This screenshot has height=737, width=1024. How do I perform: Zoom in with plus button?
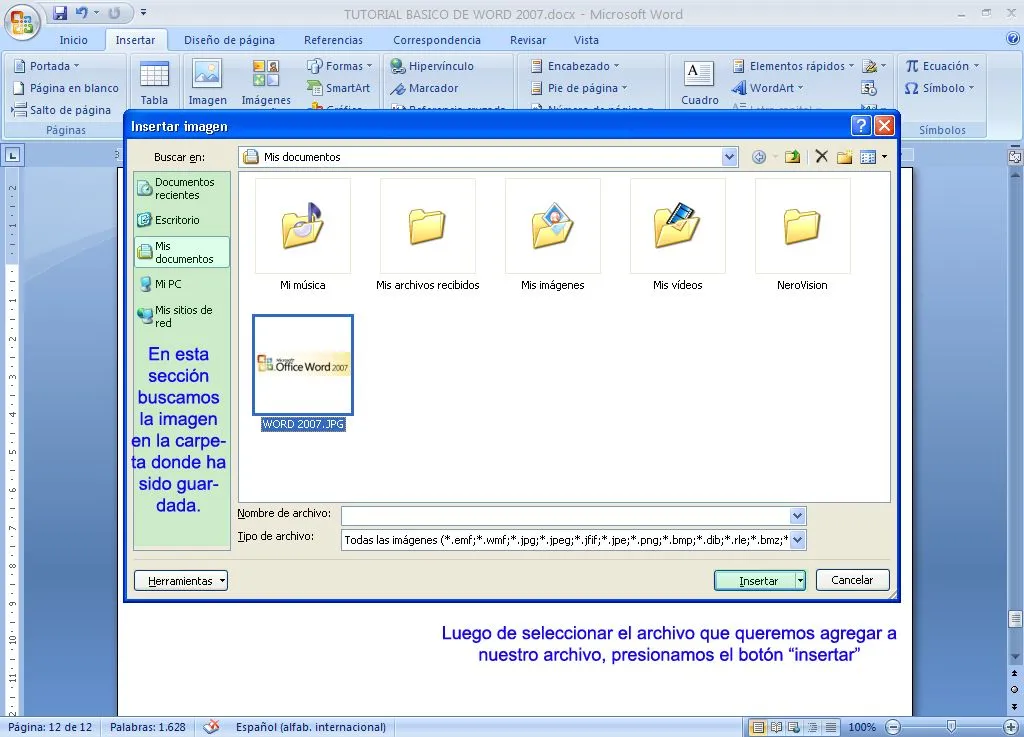pyautogui.click(x=1011, y=727)
